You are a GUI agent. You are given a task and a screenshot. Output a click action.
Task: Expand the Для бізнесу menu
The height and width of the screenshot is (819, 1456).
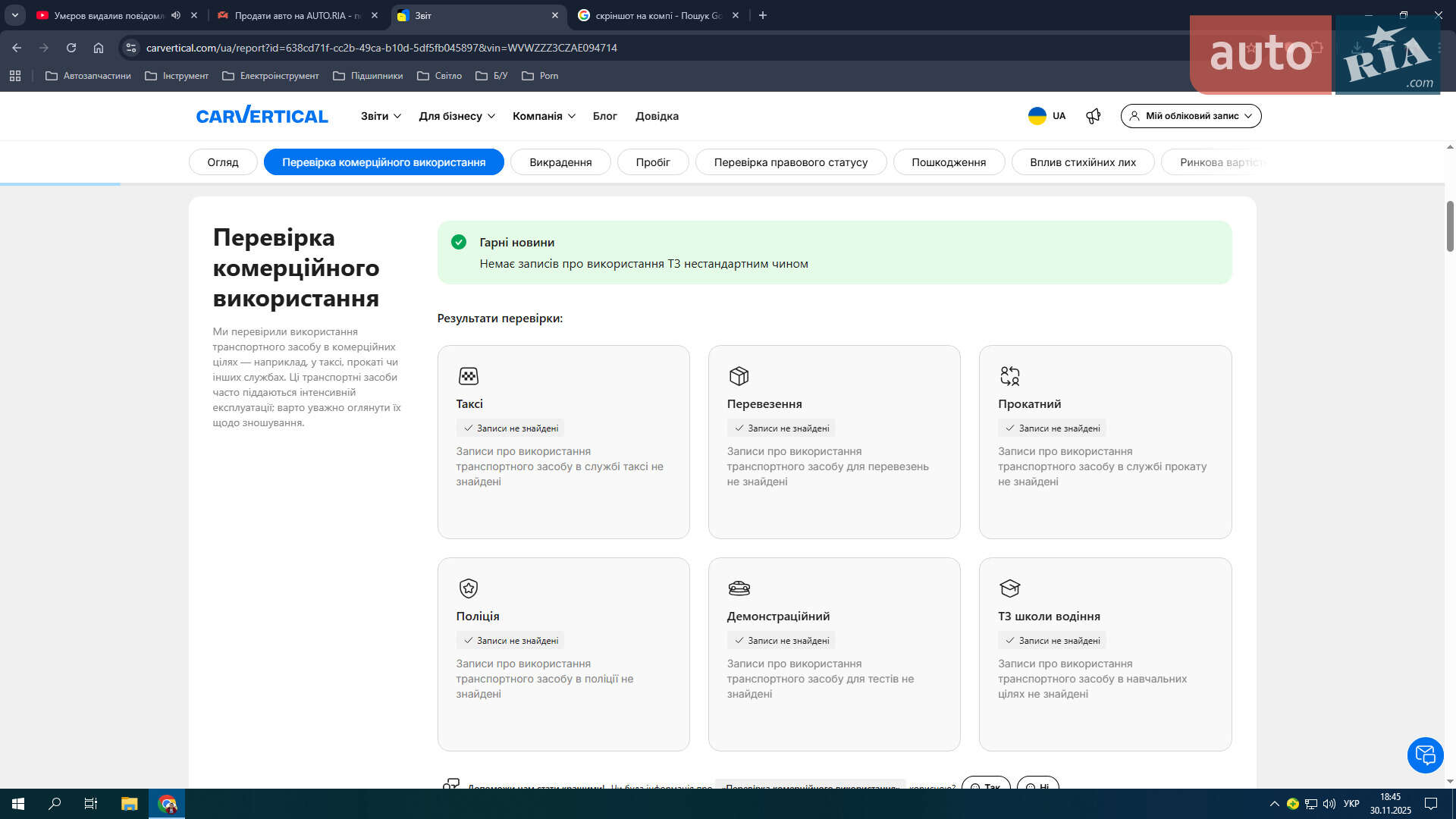tap(457, 116)
